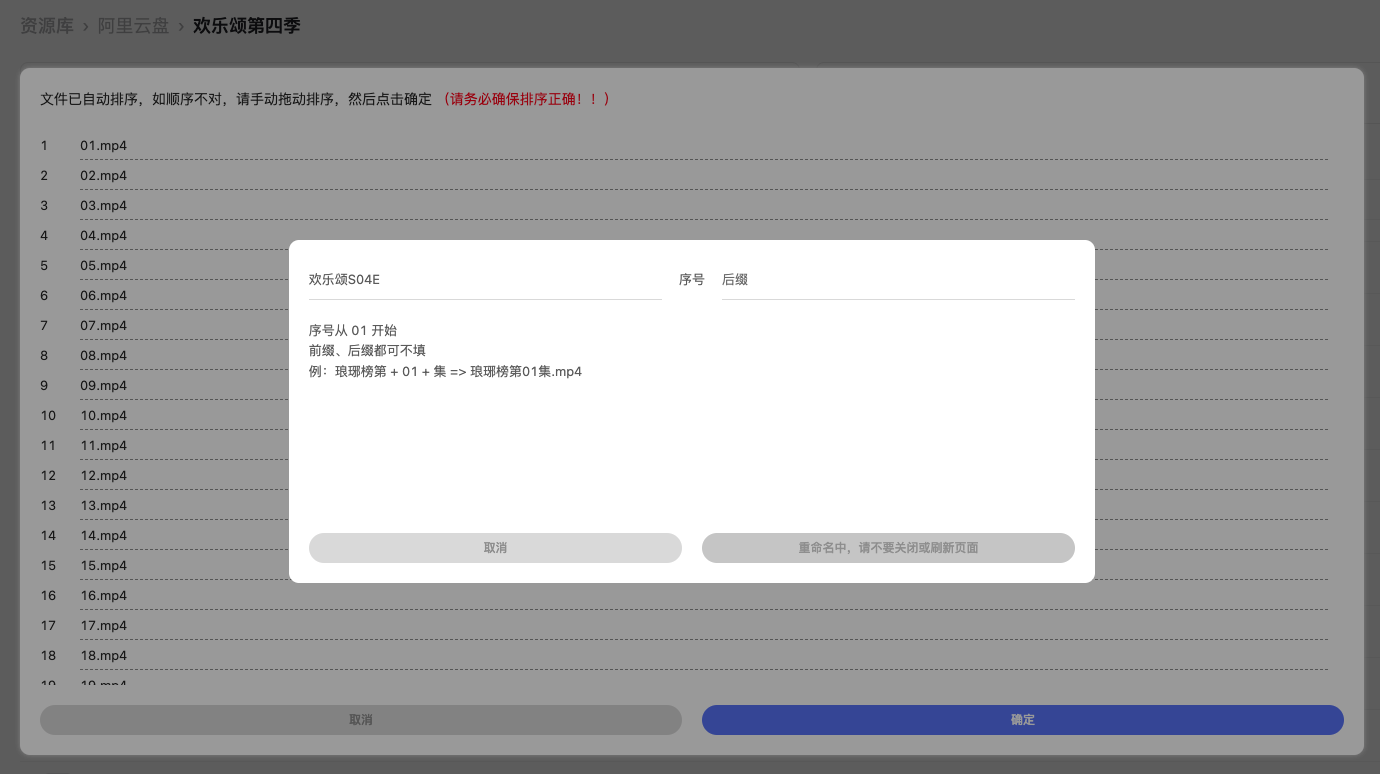Select the 18.mp4 file row
Screen dimensions: 1380x774
(x=104, y=656)
